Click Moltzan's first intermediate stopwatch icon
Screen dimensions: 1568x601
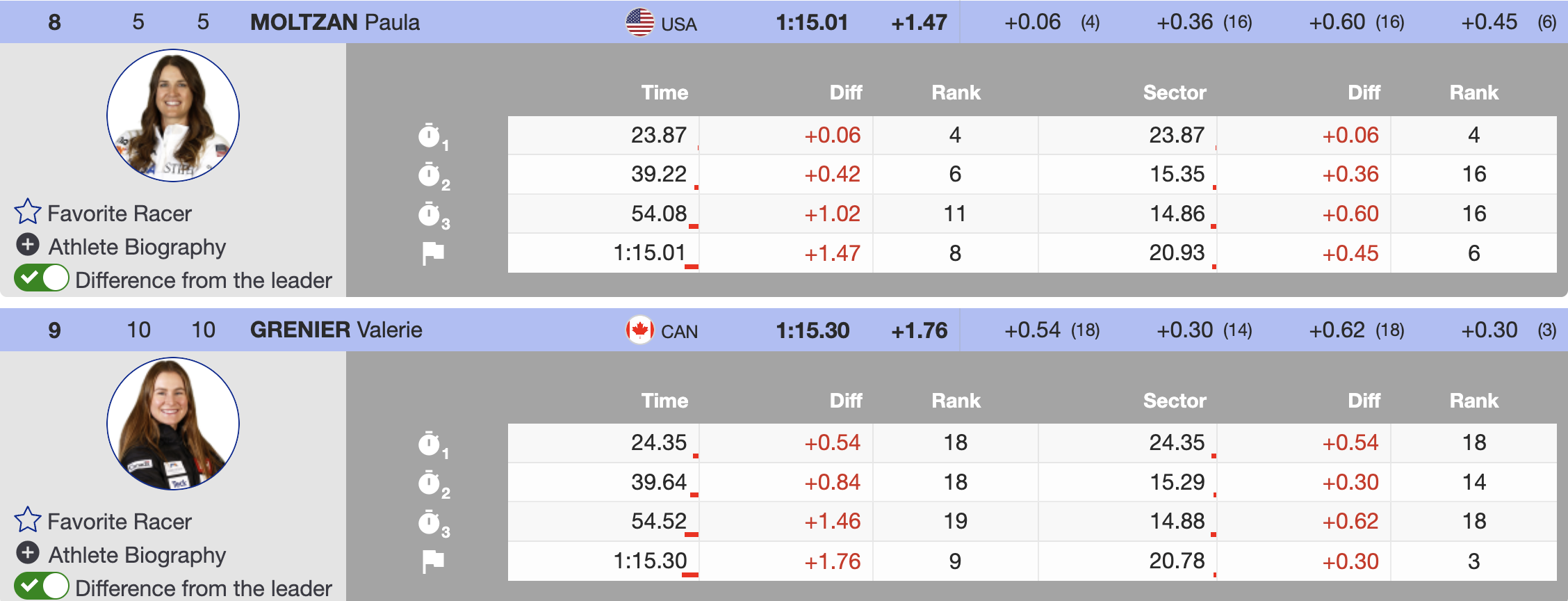click(430, 136)
